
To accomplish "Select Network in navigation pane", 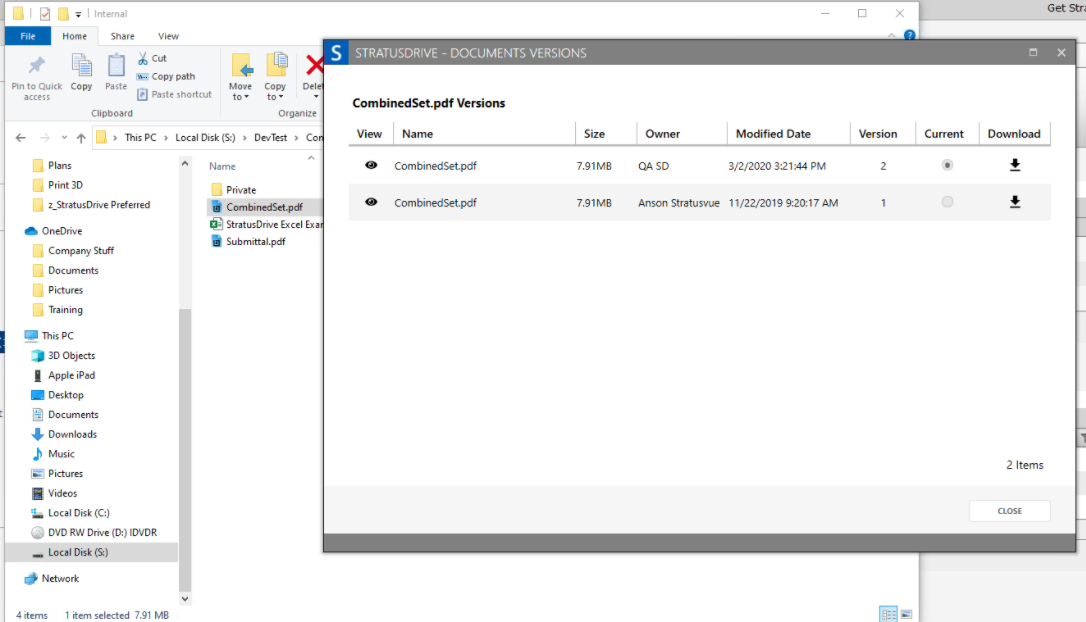I will (60, 578).
